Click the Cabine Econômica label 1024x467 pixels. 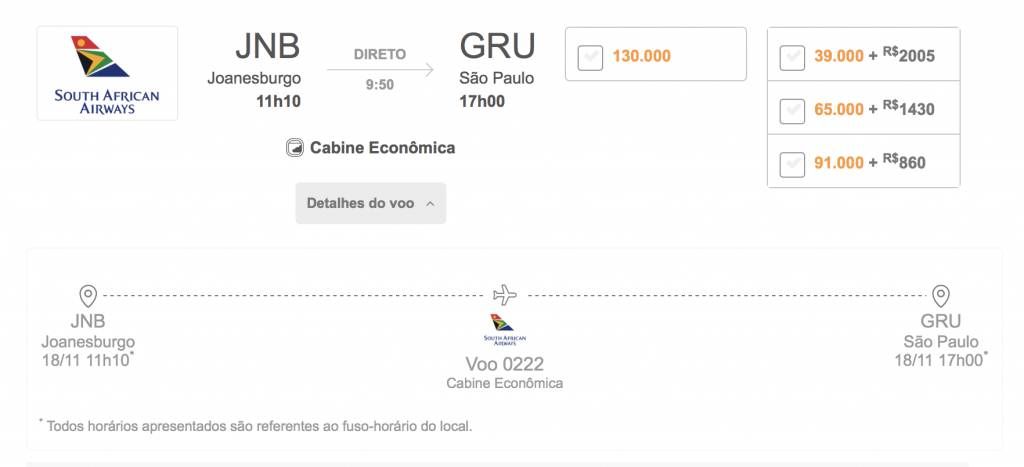pyautogui.click(x=382, y=148)
